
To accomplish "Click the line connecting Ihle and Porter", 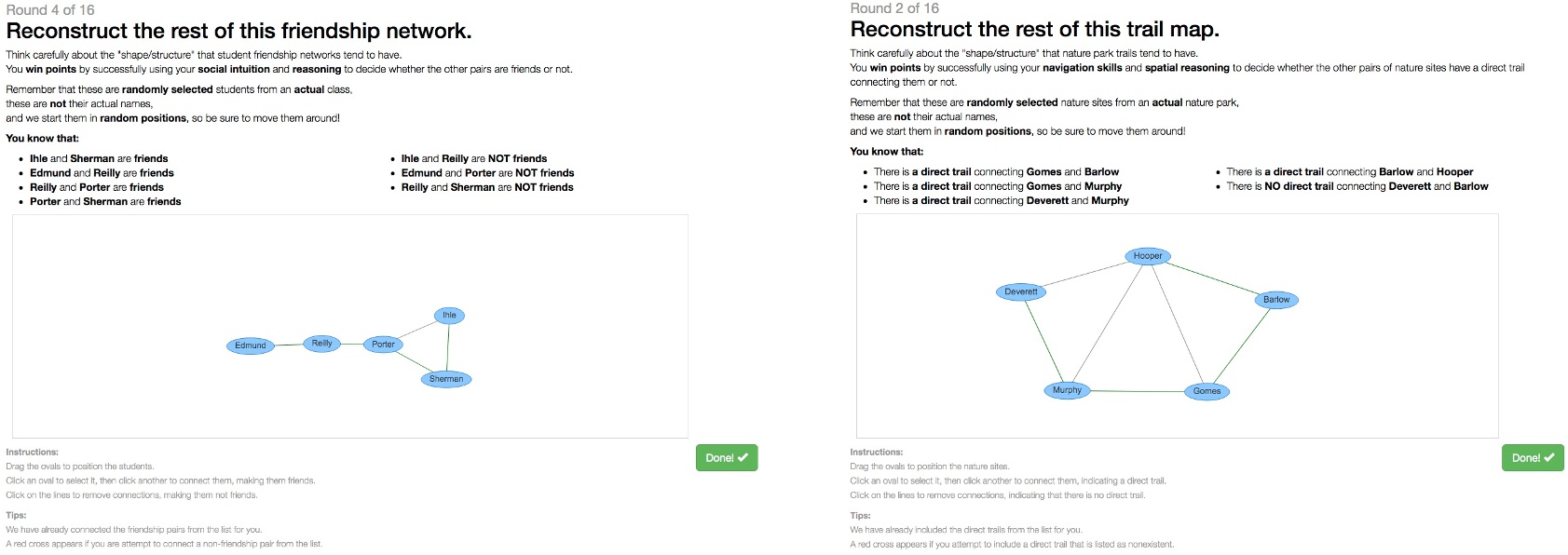I will pos(417,330).
